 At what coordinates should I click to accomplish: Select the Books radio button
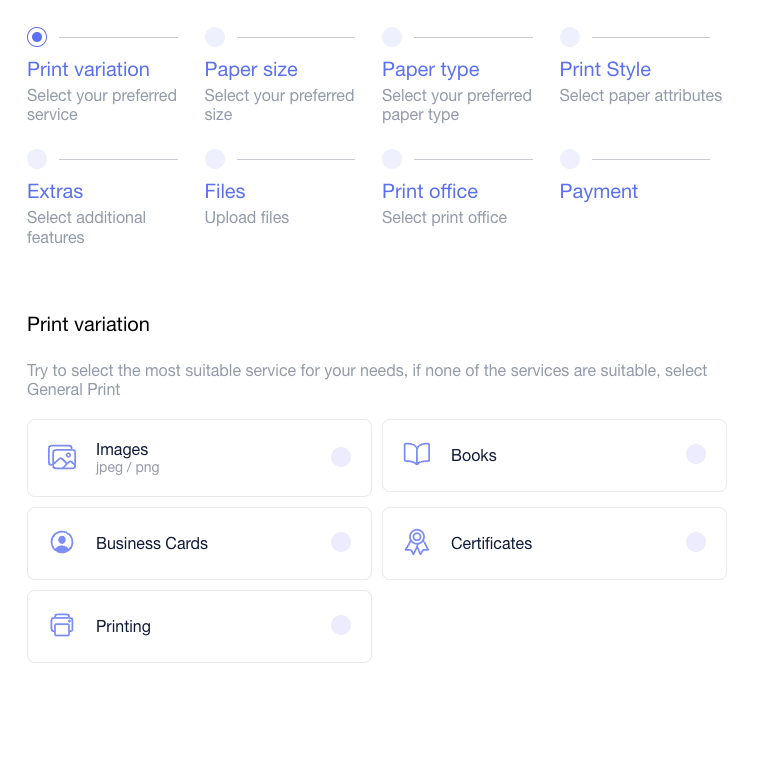click(695, 454)
